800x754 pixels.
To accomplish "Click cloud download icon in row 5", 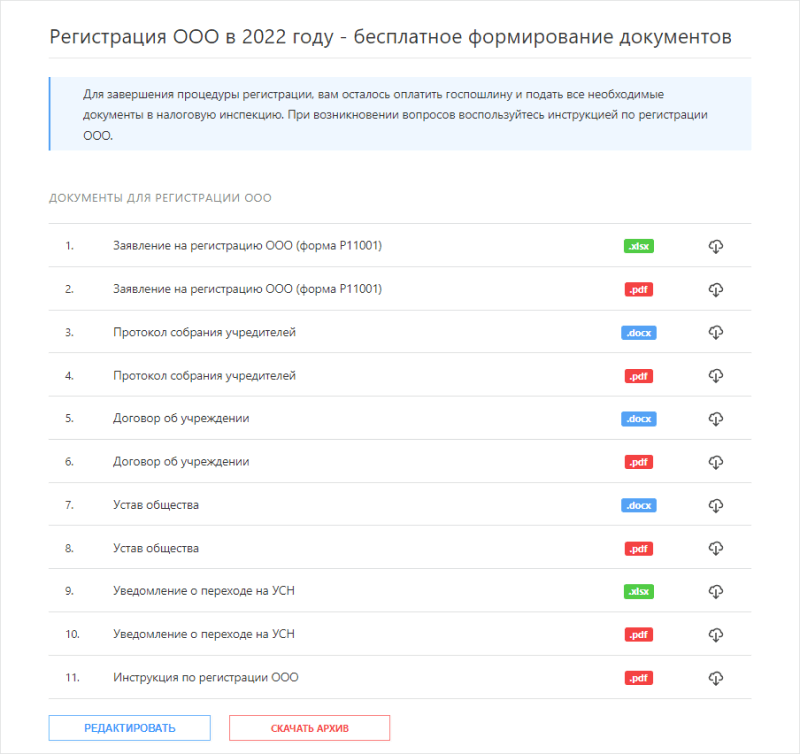I will coord(716,419).
